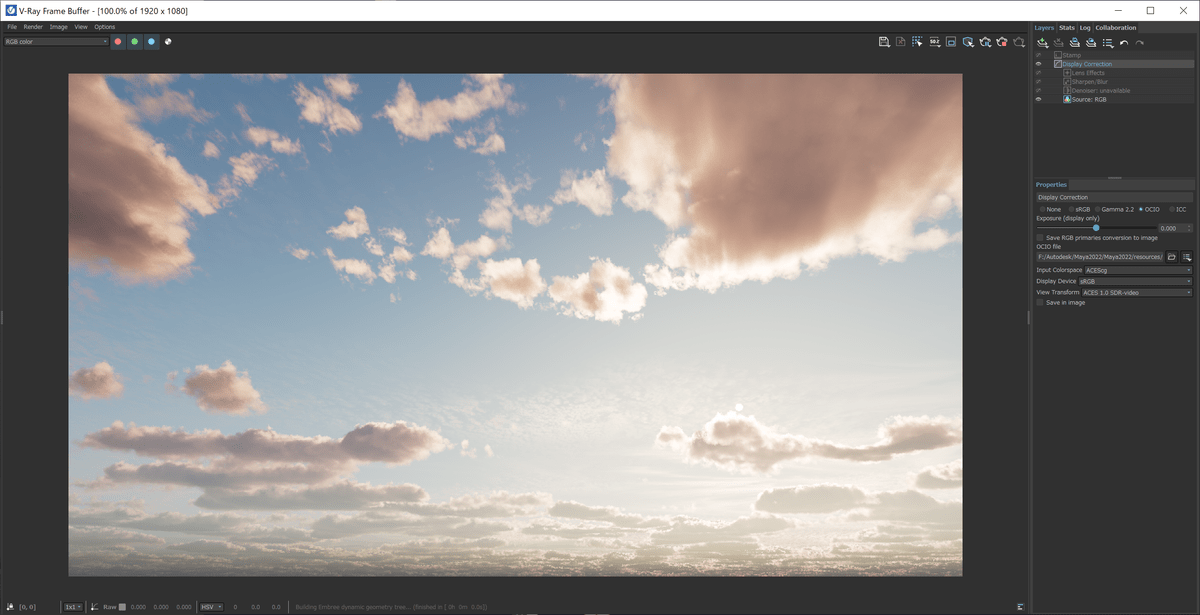Click the OCIO file path field
This screenshot has width=1200, height=615.
(x=1099, y=257)
